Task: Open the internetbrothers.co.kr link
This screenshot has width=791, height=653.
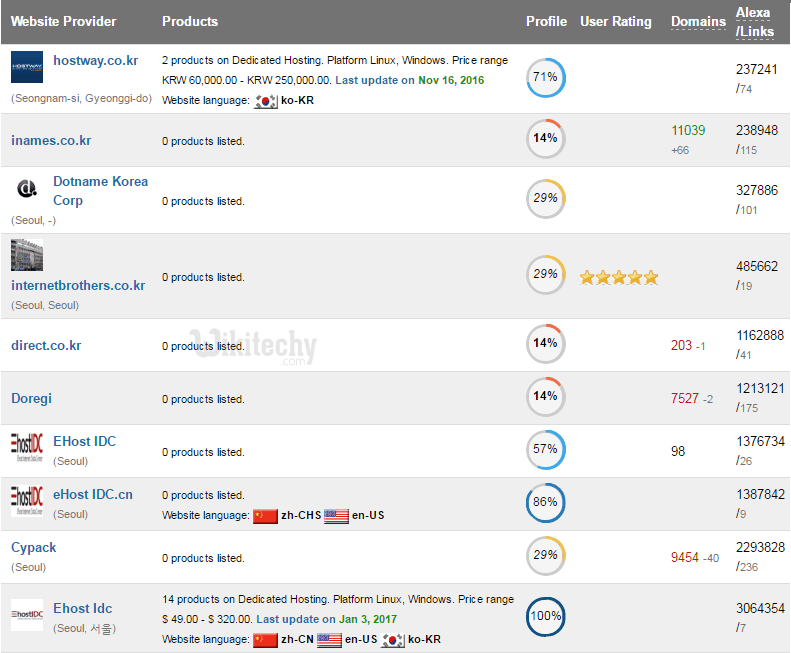Action: point(78,285)
